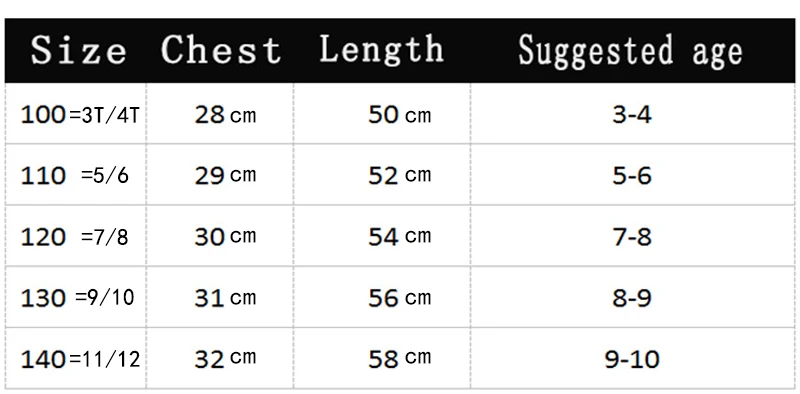This screenshot has width=800, height=394.
Task: Select size 110 =5/6 cell
Action: tap(74, 176)
